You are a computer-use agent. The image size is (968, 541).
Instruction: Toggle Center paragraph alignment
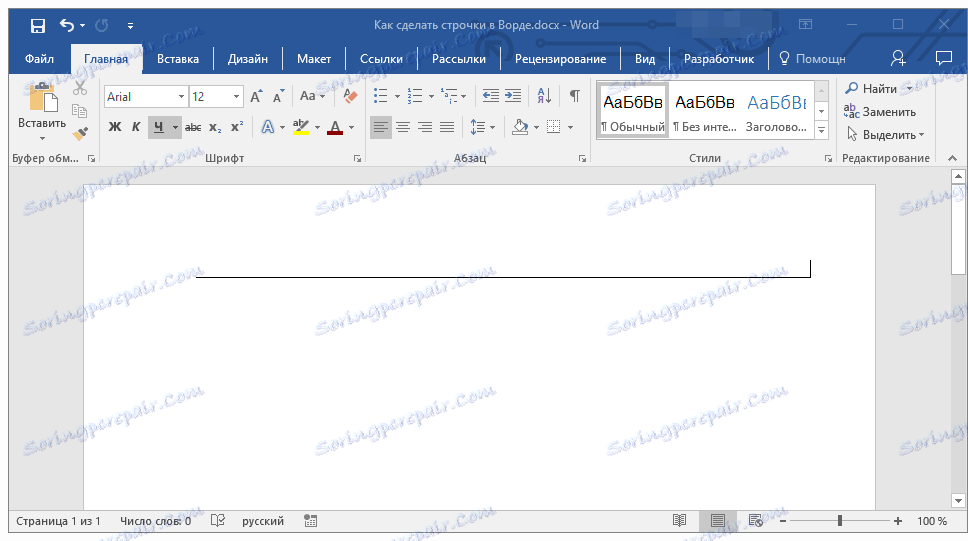tap(403, 127)
